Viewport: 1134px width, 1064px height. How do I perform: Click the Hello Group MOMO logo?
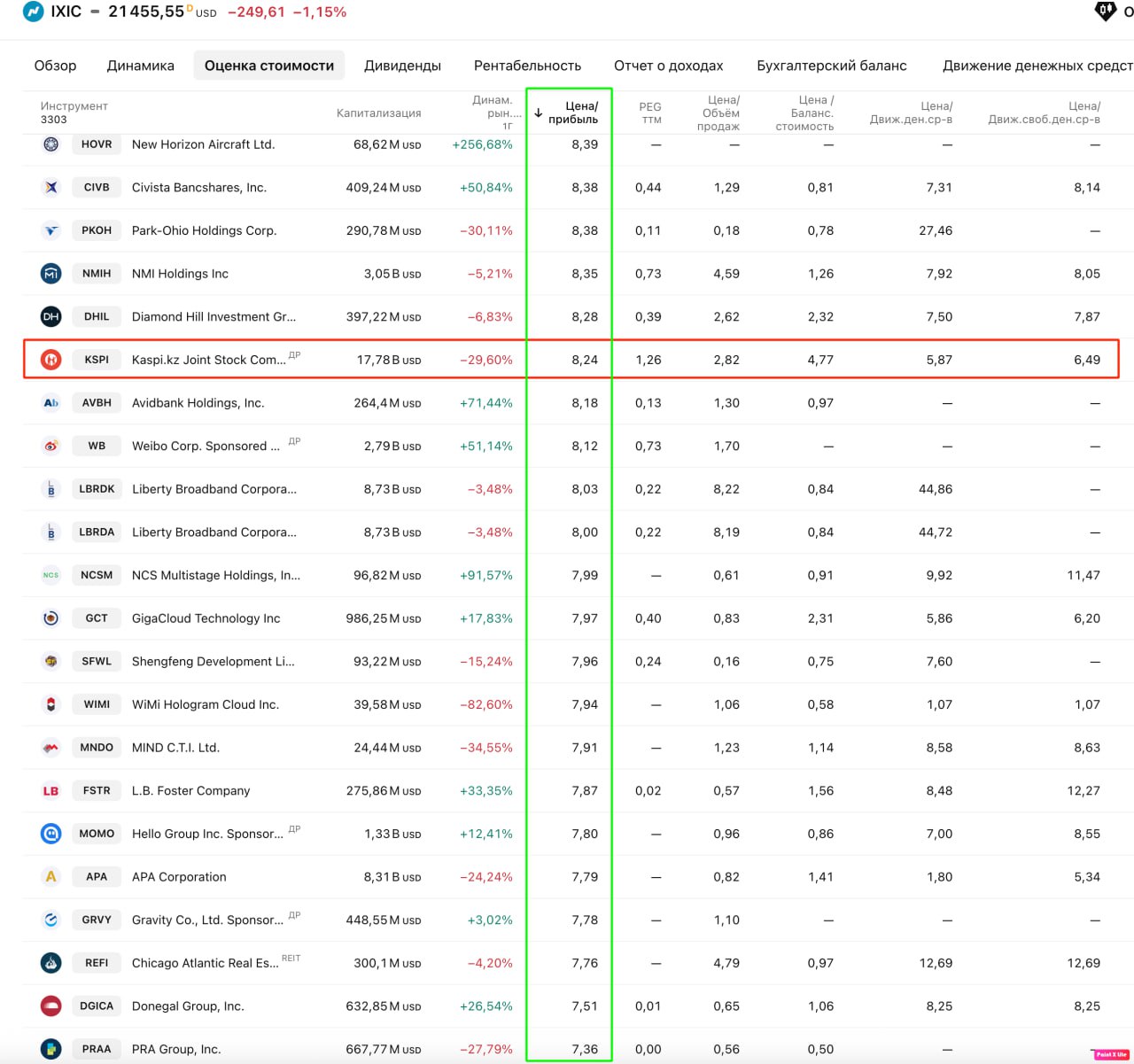(x=51, y=834)
